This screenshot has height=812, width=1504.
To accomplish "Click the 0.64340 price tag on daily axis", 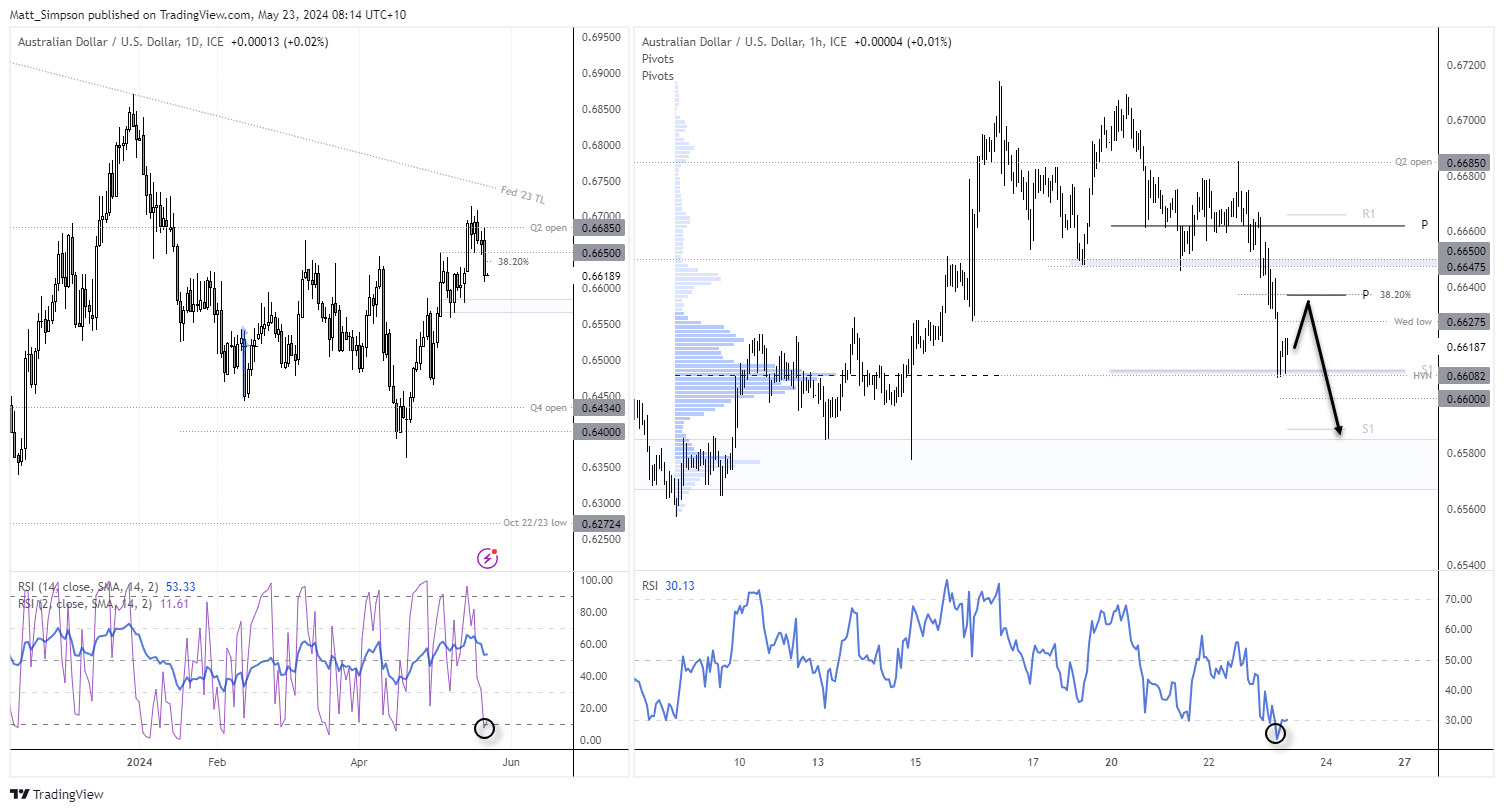I will pyautogui.click(x=599, y=408).
